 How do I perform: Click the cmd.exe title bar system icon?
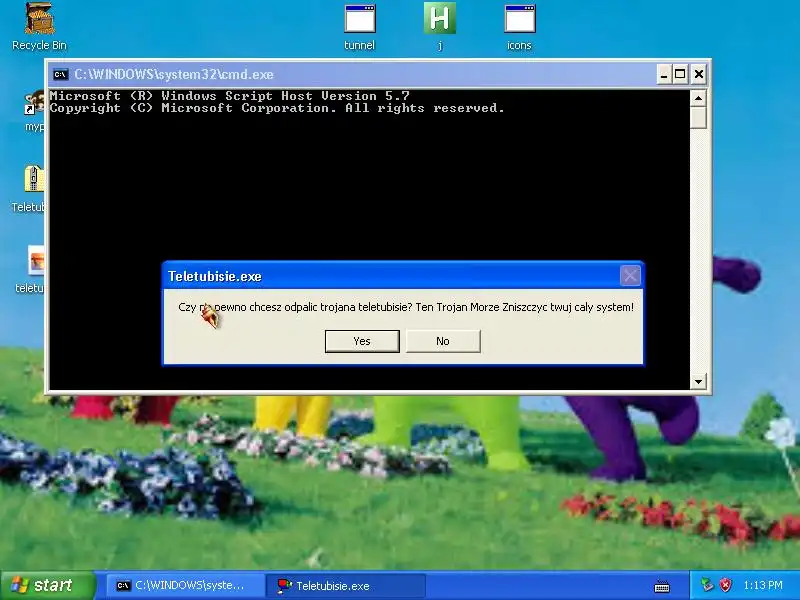(61, 74)
